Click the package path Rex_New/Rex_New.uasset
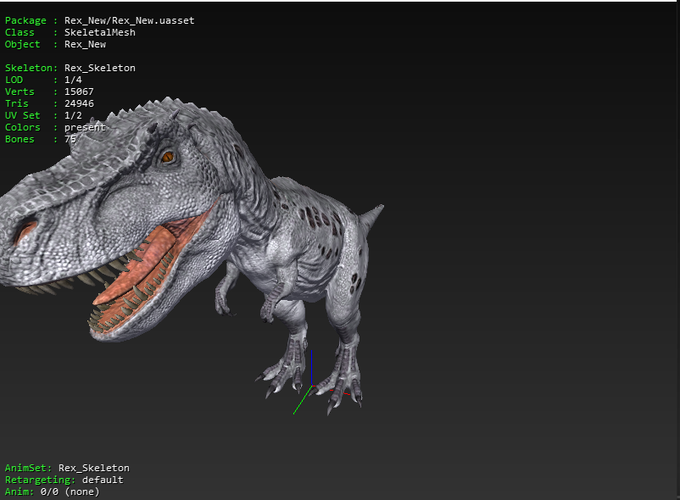The height and width of the screenshot is (500, 680). tap(129, 21)
